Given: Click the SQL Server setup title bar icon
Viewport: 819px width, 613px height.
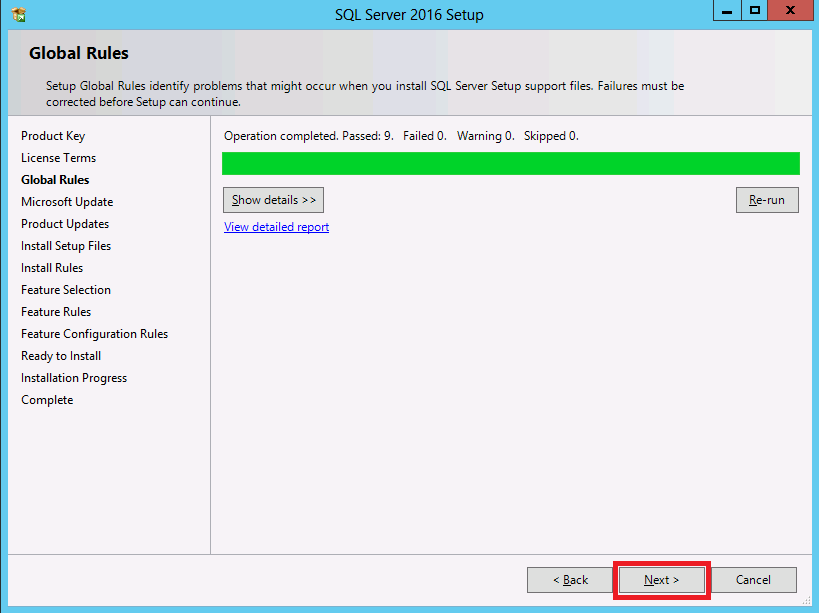Looking at the screenshot, I should pyautogui.click(x=18, y=15).
